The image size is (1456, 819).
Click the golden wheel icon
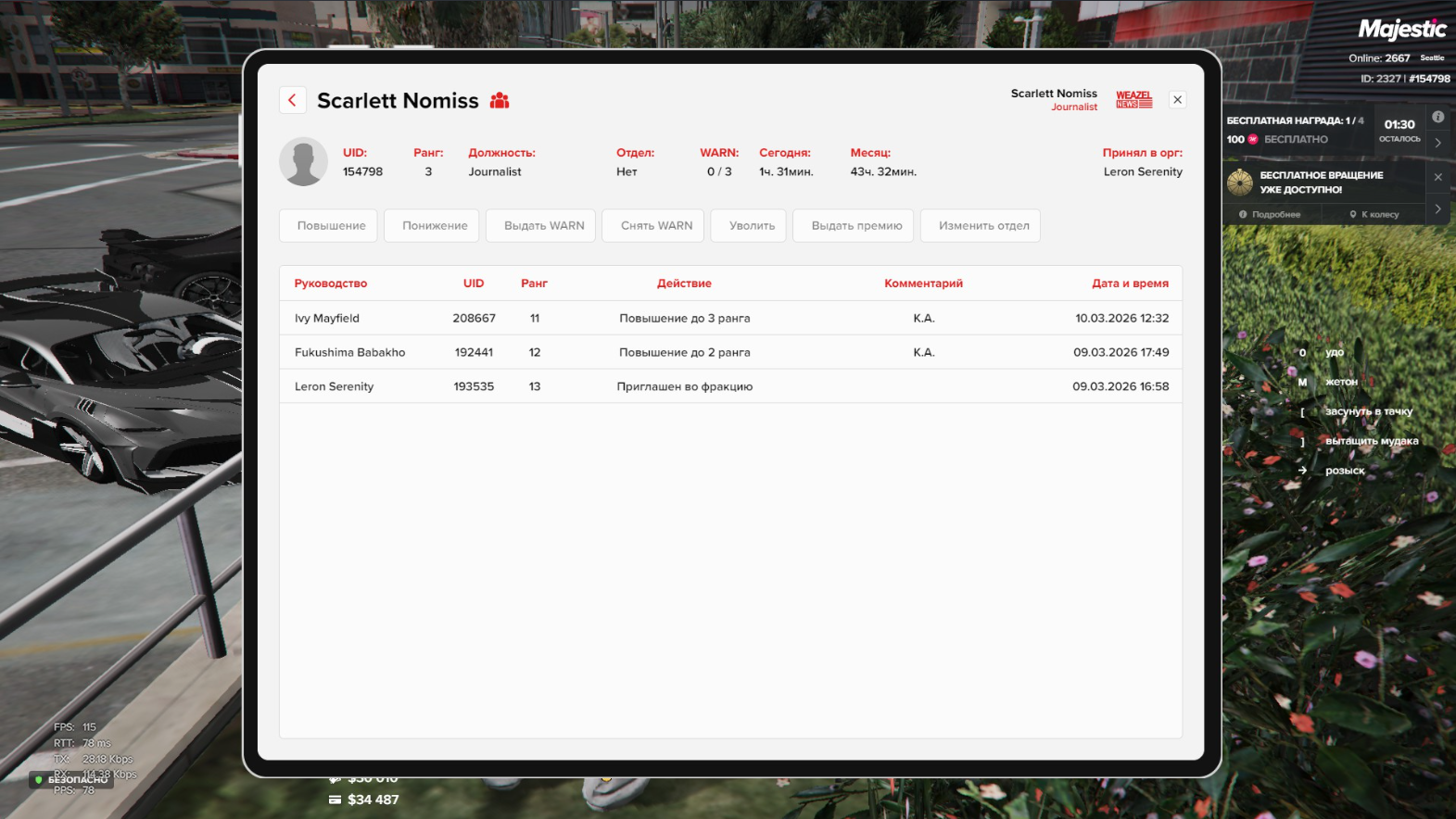(x=1239, y=183)
